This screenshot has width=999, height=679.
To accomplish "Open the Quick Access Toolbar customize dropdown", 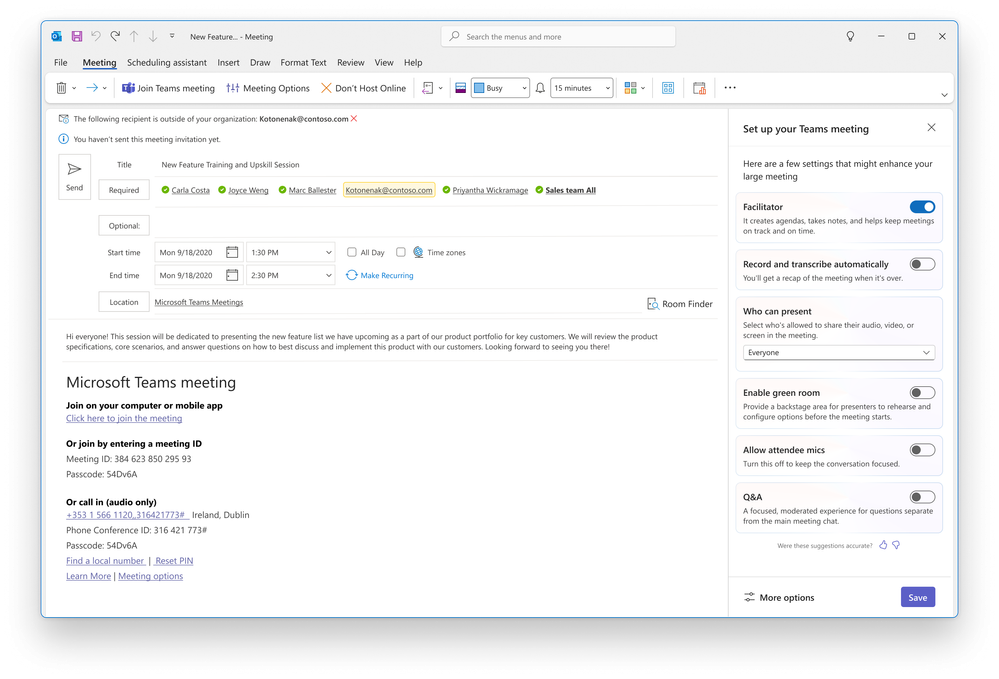I will click(172, 36).
